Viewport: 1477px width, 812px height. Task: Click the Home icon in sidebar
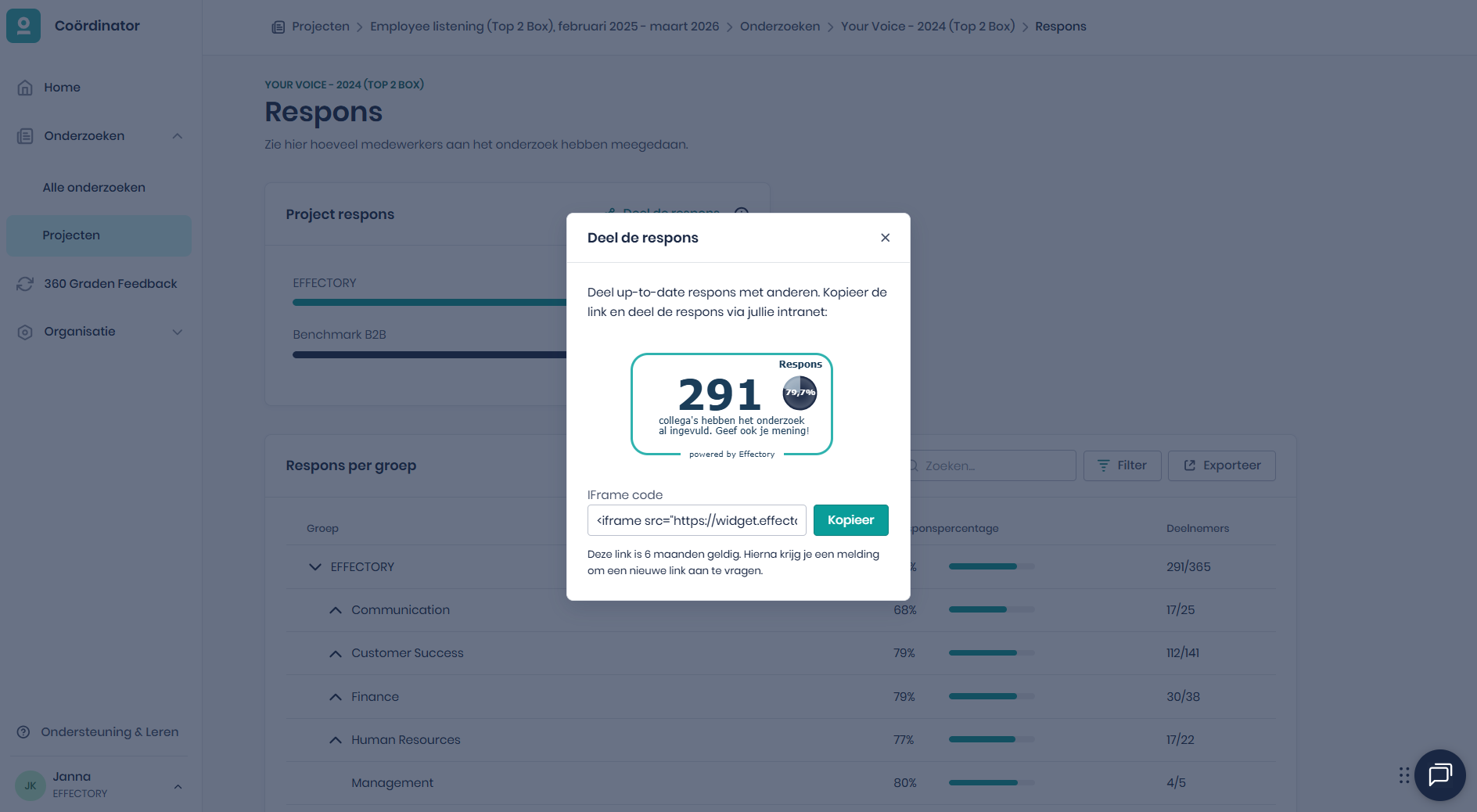[x=25, y=88]
